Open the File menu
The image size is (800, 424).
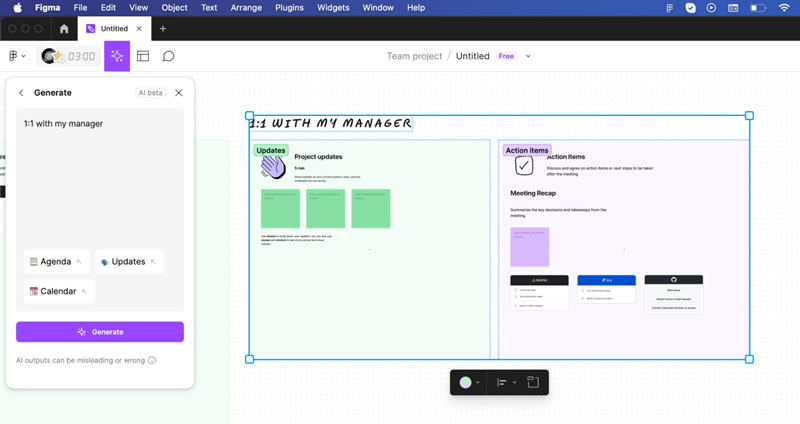click(80, 8)
